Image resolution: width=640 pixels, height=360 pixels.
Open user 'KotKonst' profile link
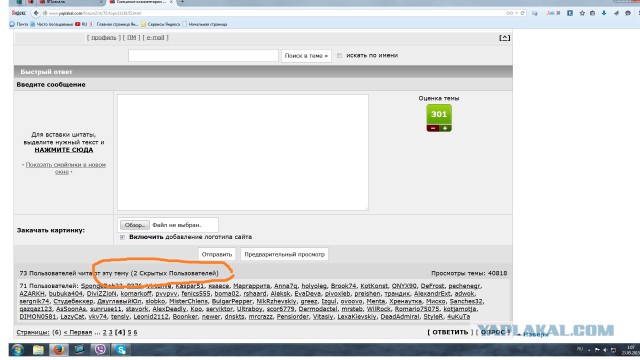point(374,286)
